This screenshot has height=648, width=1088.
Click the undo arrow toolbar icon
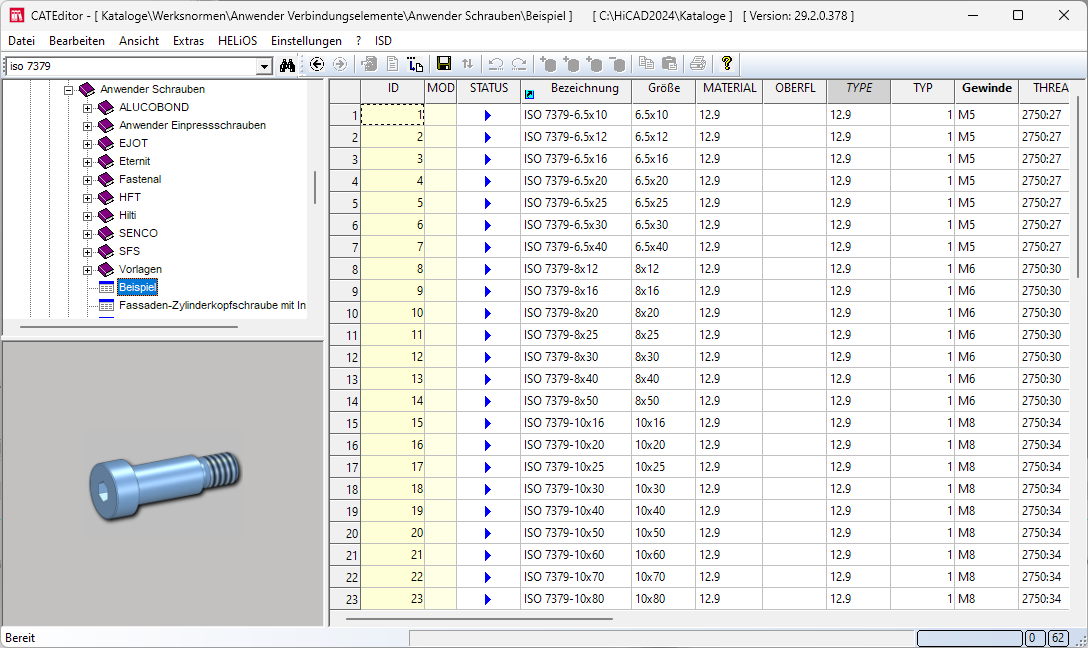(x=495, y=64)
